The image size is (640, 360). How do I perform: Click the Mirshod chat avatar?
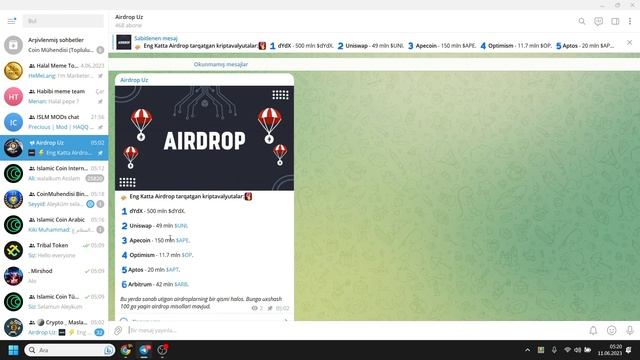pyautogui.click(x=13, y=276)
